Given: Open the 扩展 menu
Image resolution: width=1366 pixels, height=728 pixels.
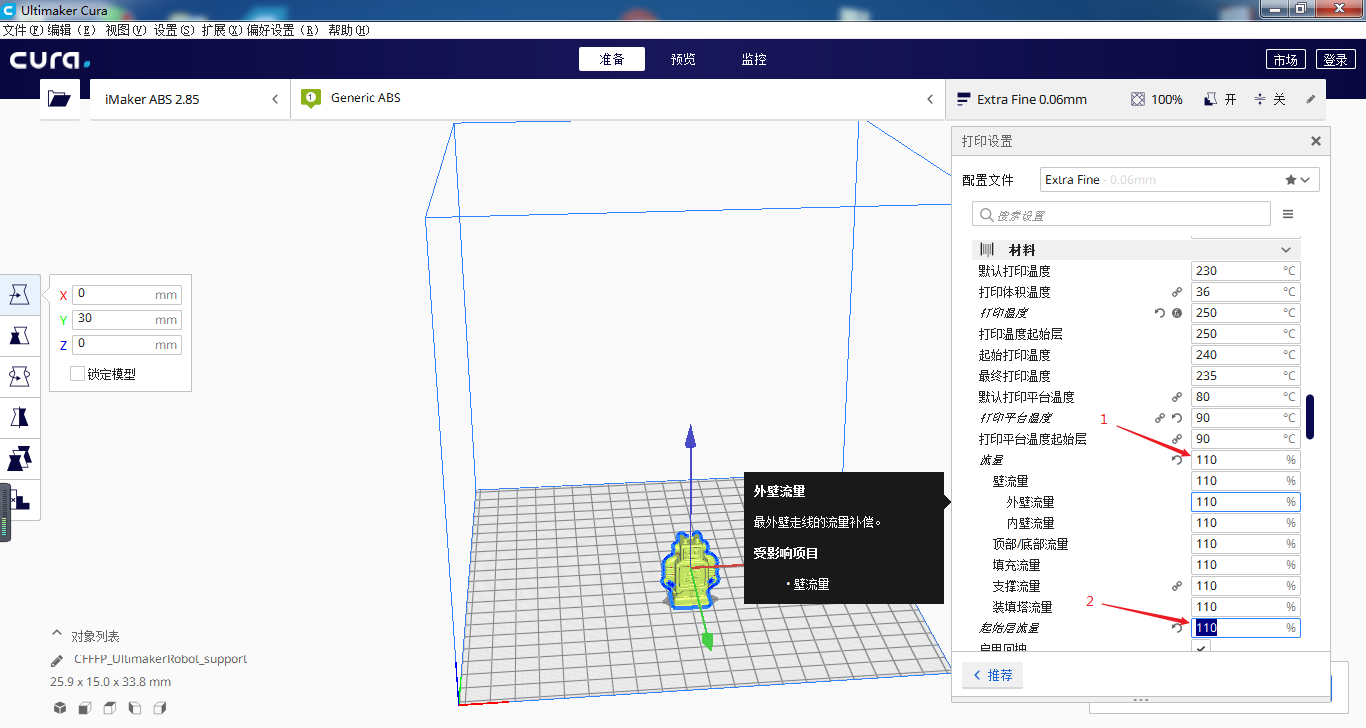Looking at the screenshot, I should (x=221, y=30).
